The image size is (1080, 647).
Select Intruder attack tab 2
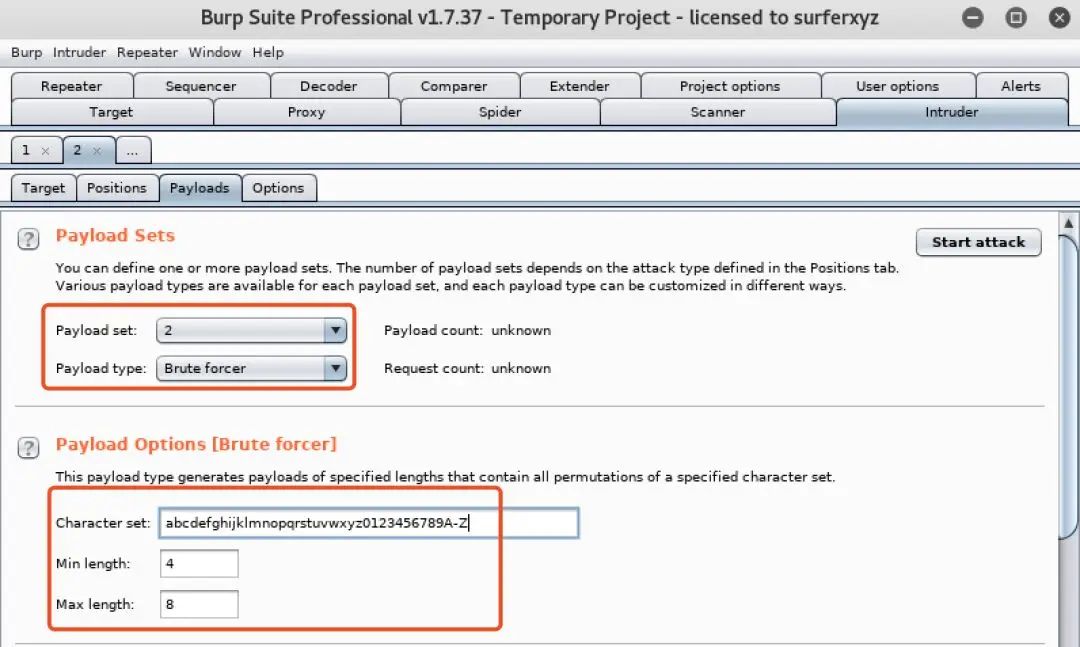tap(77, 150)
